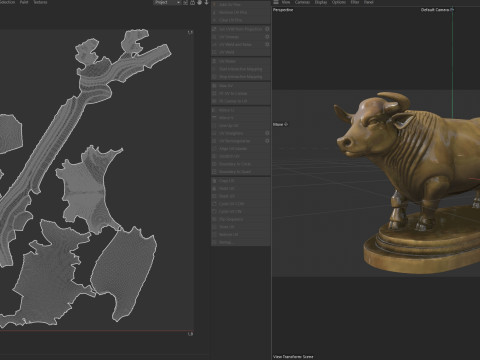Open the viewport Filter menu
480x360 pixels.
point(355,2)
